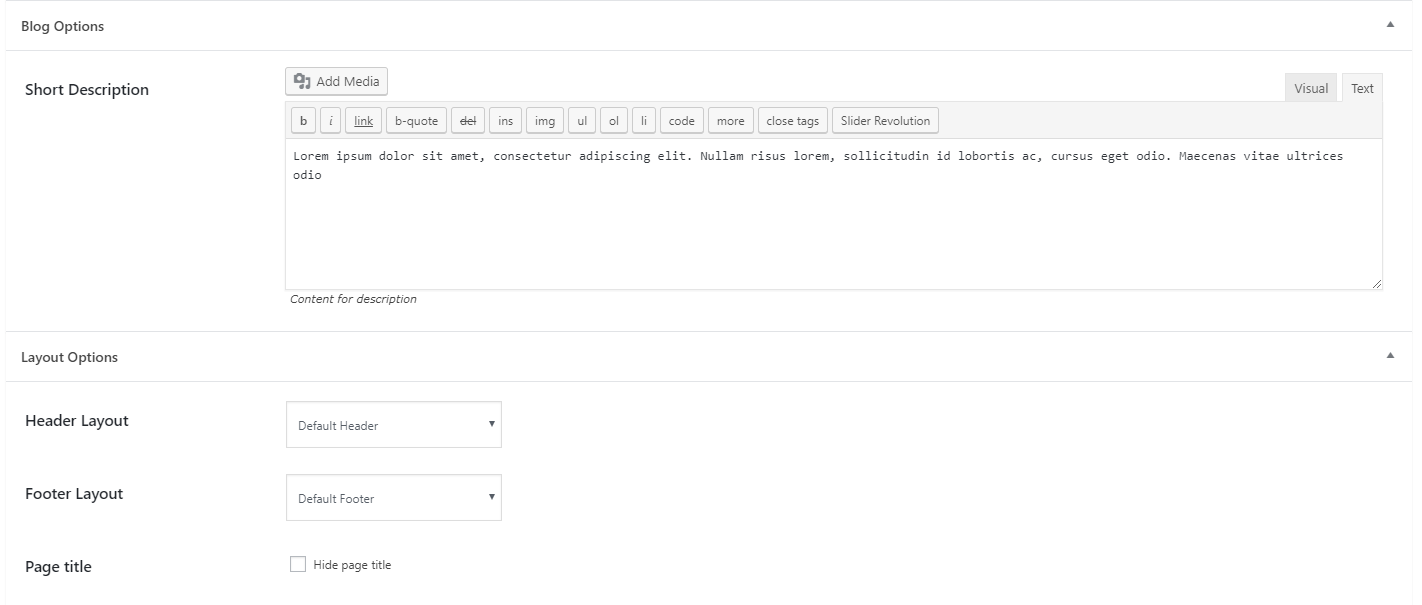Image resolution: width=1422 pixels, height=605 pixels.
Task: Open the Slider Revolution button
Action: (x=885, y=121)
